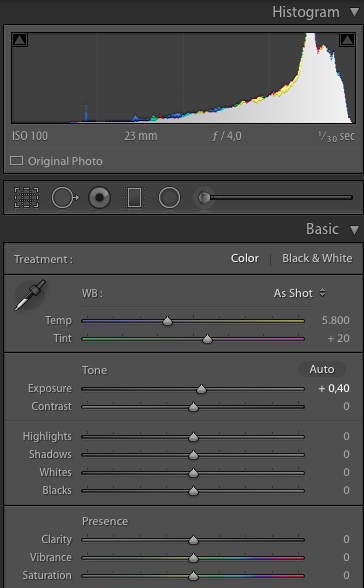Click the Highlights value field
This screenshot has height=588, width=364.
pos(346,436)
